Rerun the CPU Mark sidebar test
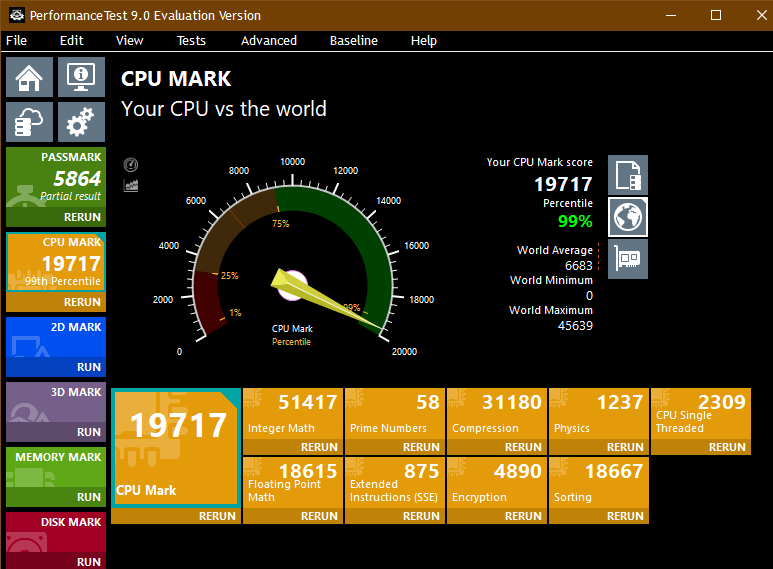This screenshot has height=569, width=773. [56, 302]
